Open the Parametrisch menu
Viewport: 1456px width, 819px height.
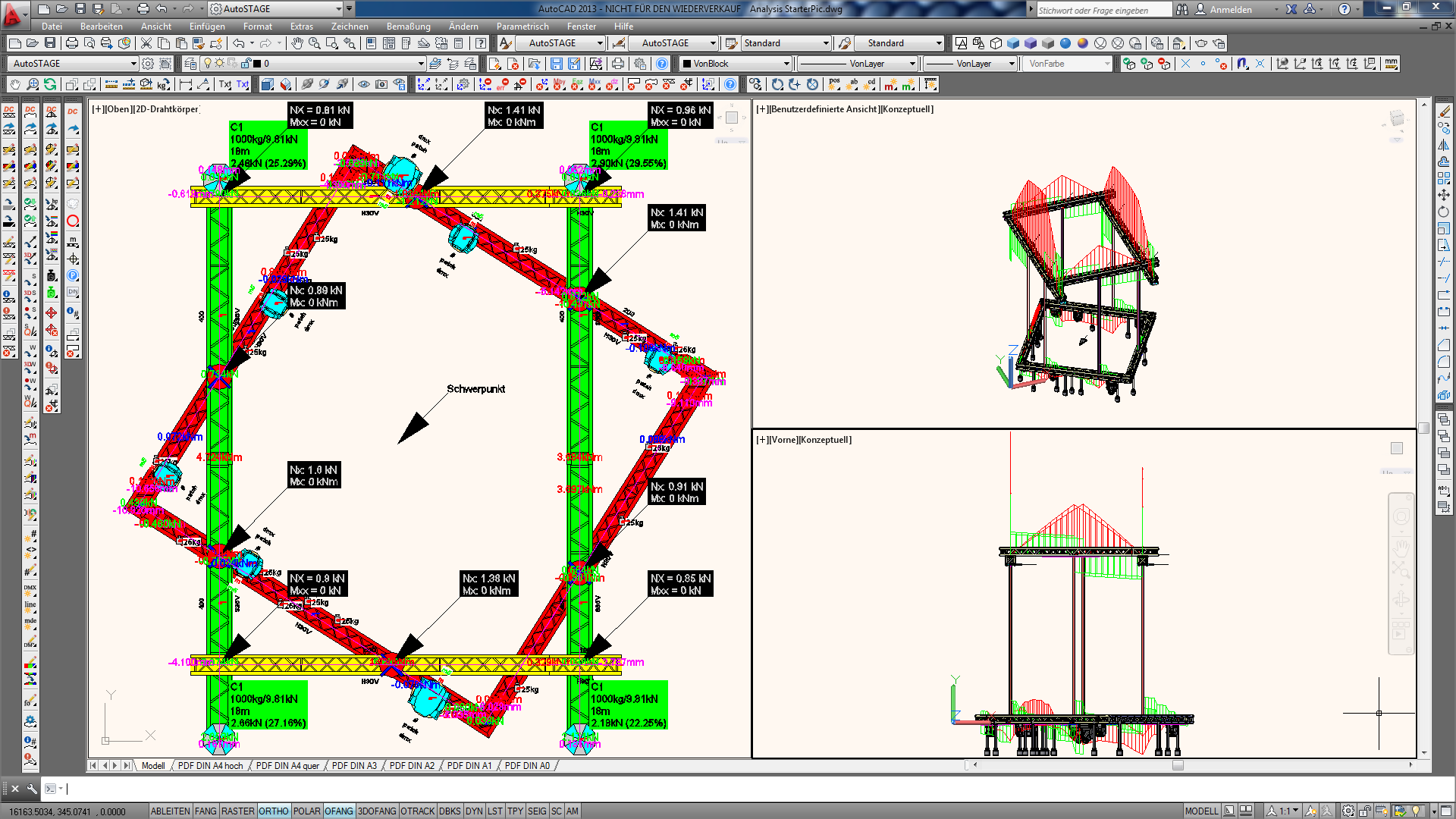point(522,26)
